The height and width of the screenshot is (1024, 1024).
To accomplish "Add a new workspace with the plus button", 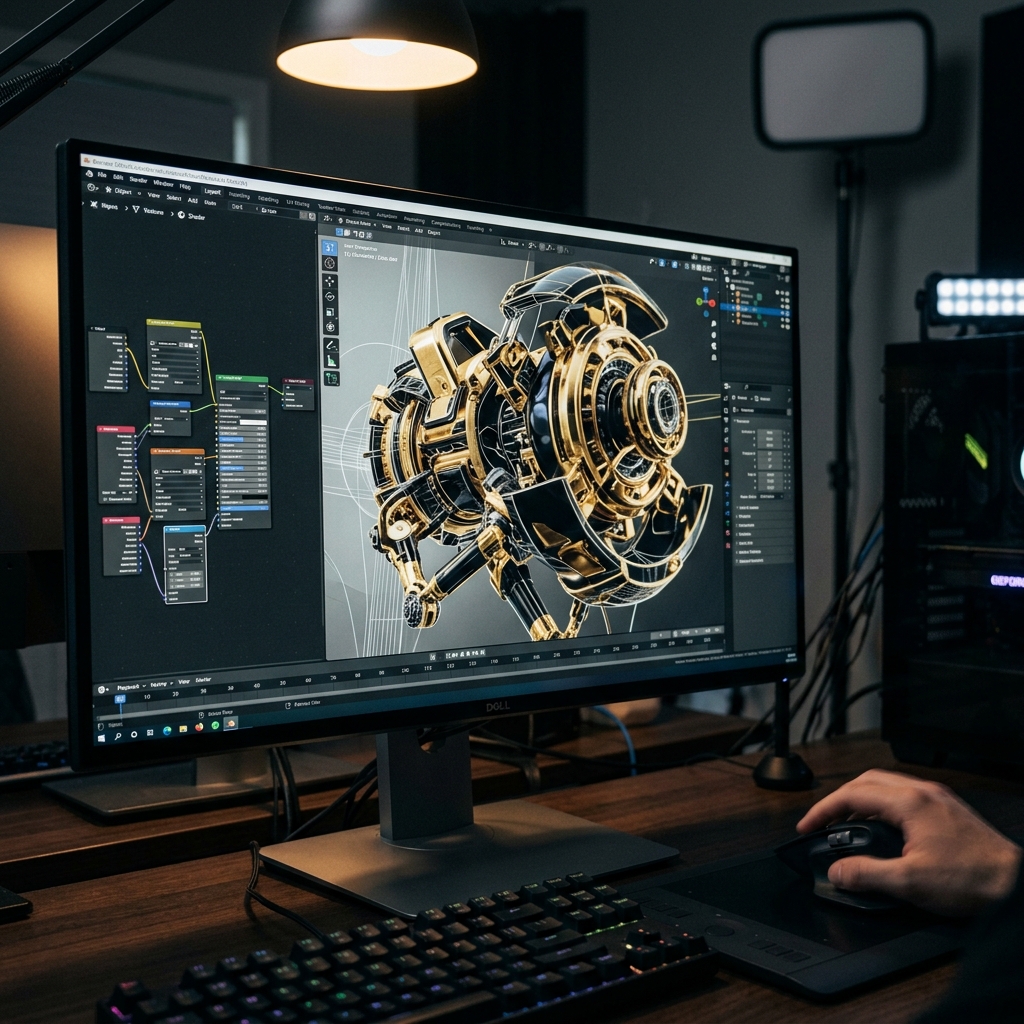I will (490, 230).
